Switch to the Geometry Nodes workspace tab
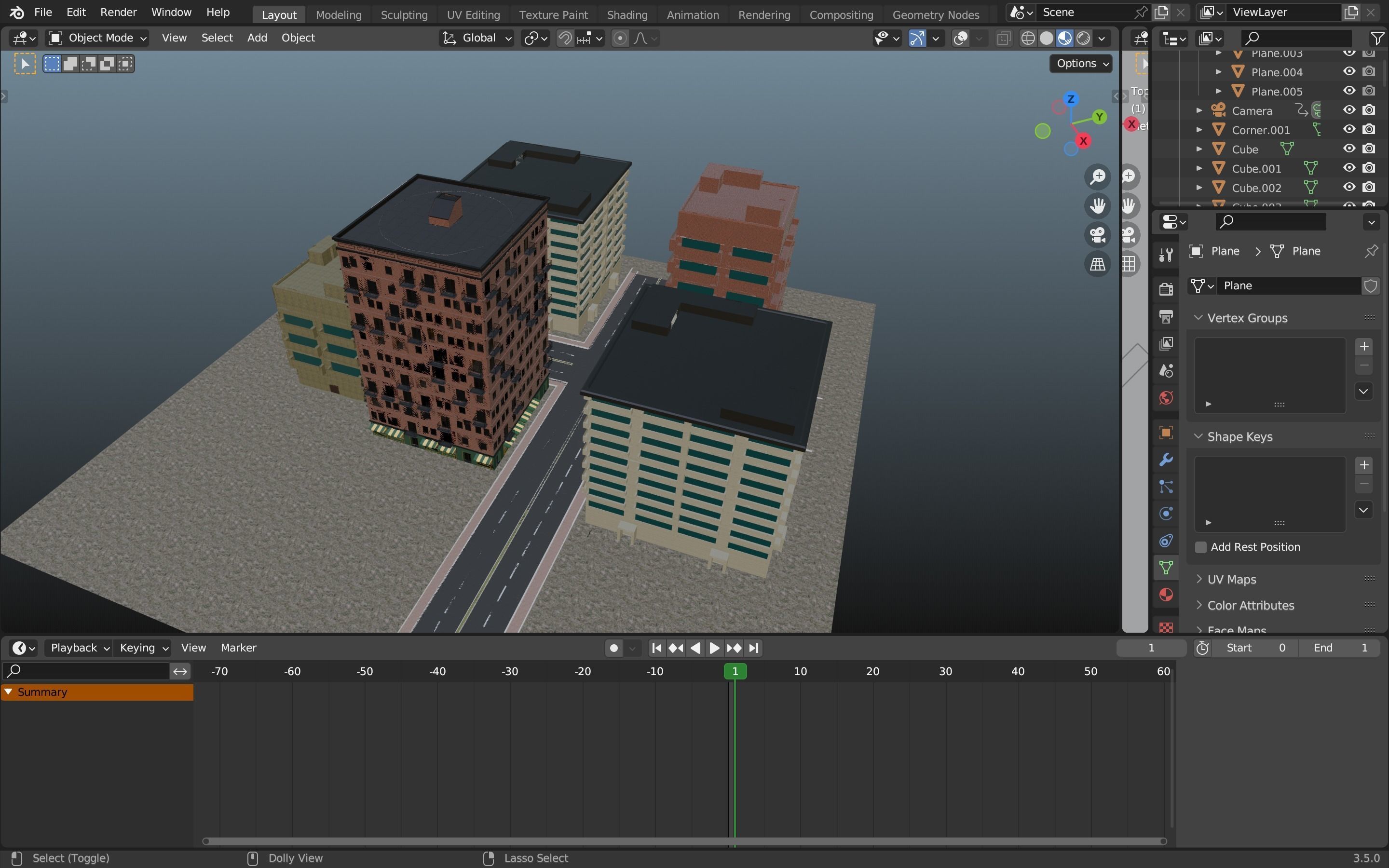 (936, 14)
